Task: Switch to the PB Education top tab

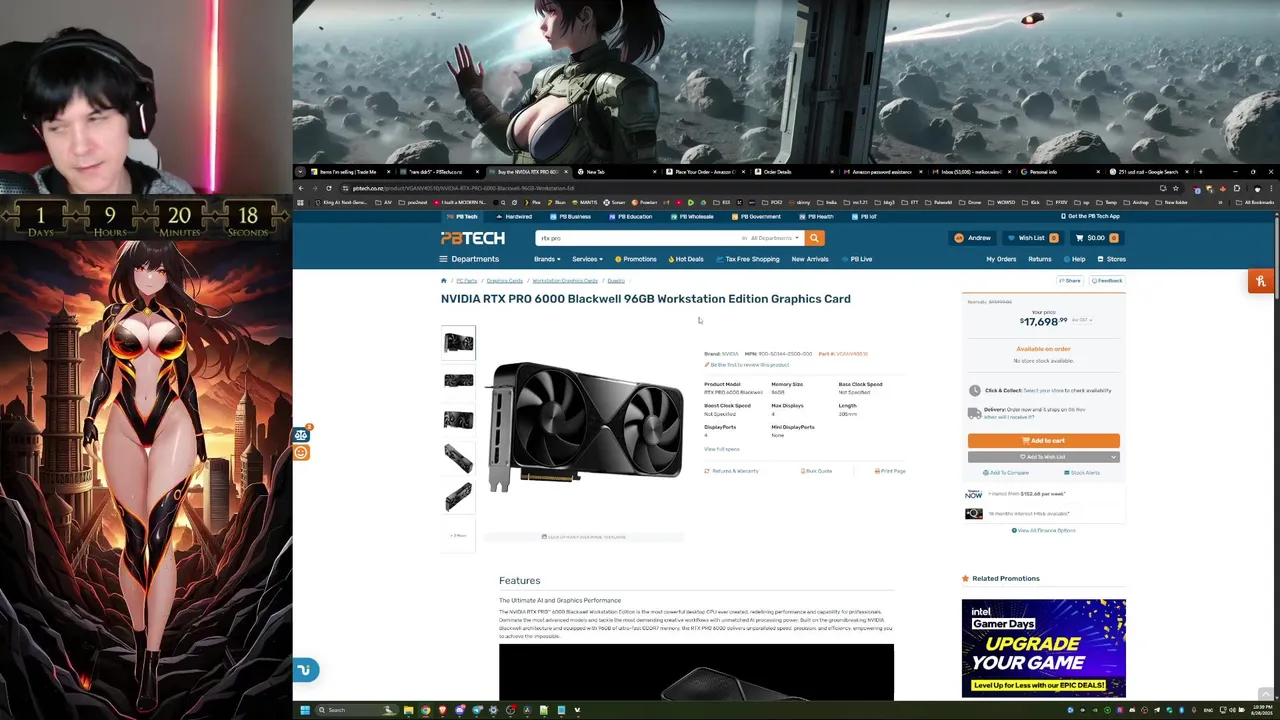Action: (x=630, y=216)
